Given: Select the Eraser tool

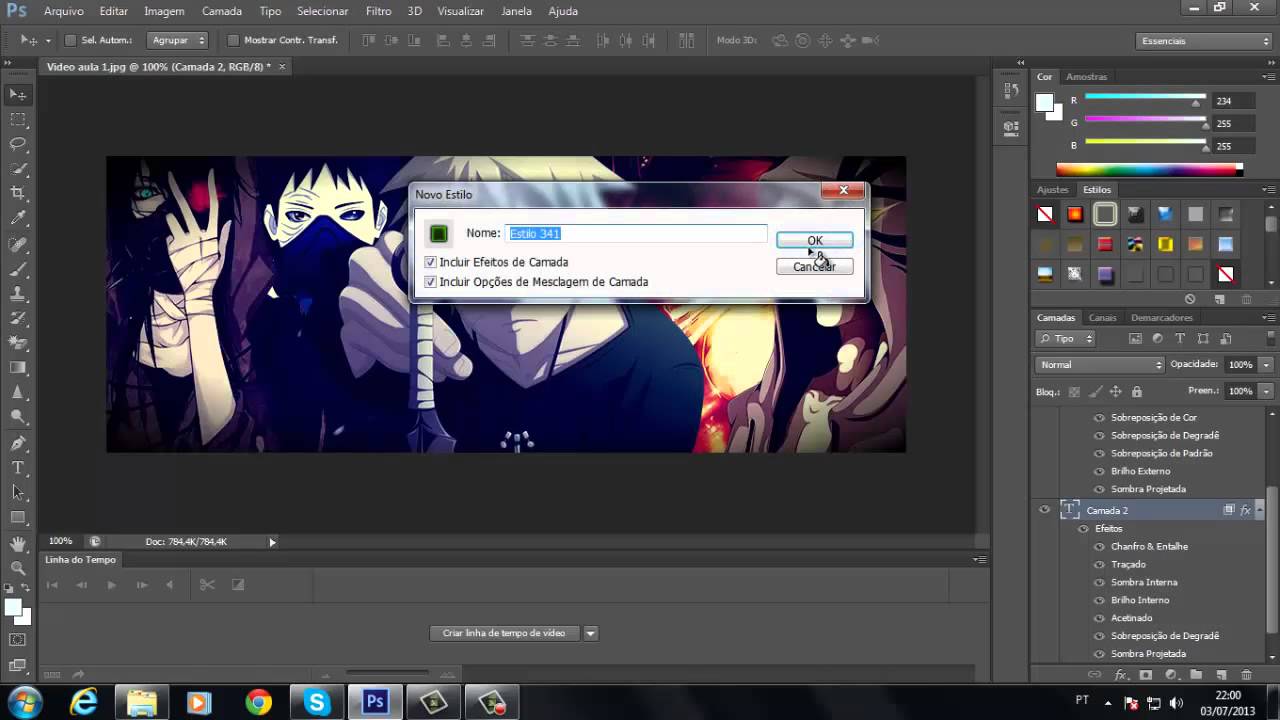Looking at the screenshot, I should point(18,343).
